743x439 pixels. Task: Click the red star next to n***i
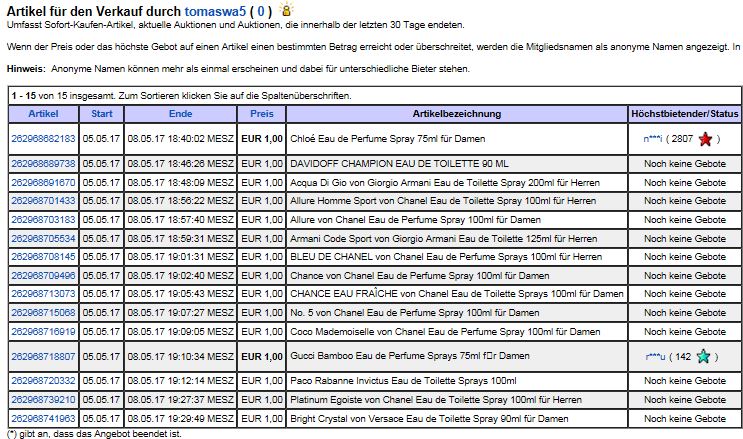tap(705, 139)
